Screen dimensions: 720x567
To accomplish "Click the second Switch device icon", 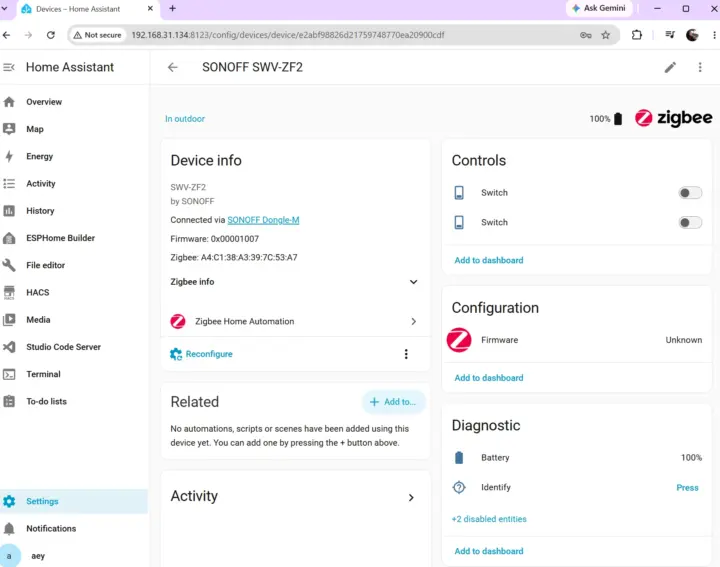I will coord(459,223).
